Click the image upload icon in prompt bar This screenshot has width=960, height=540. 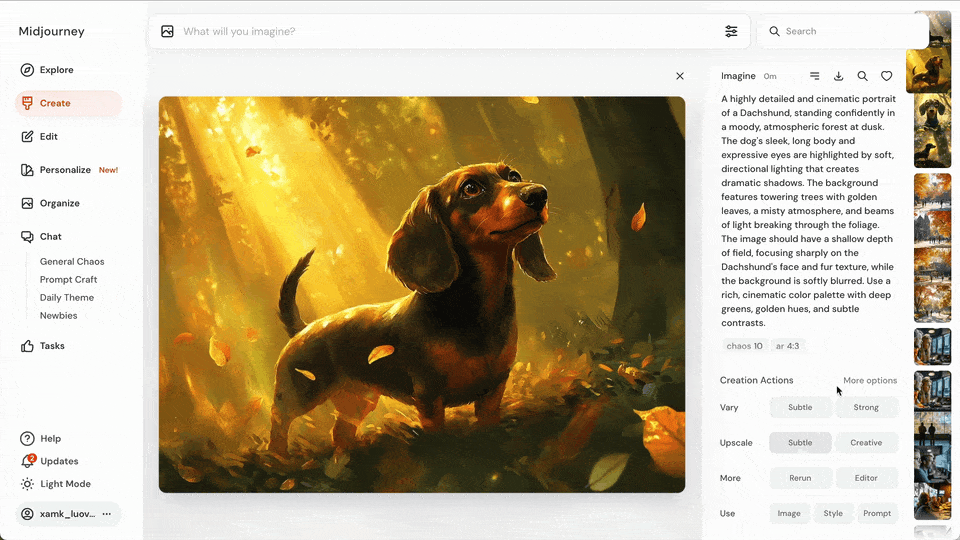click(167, 31)
